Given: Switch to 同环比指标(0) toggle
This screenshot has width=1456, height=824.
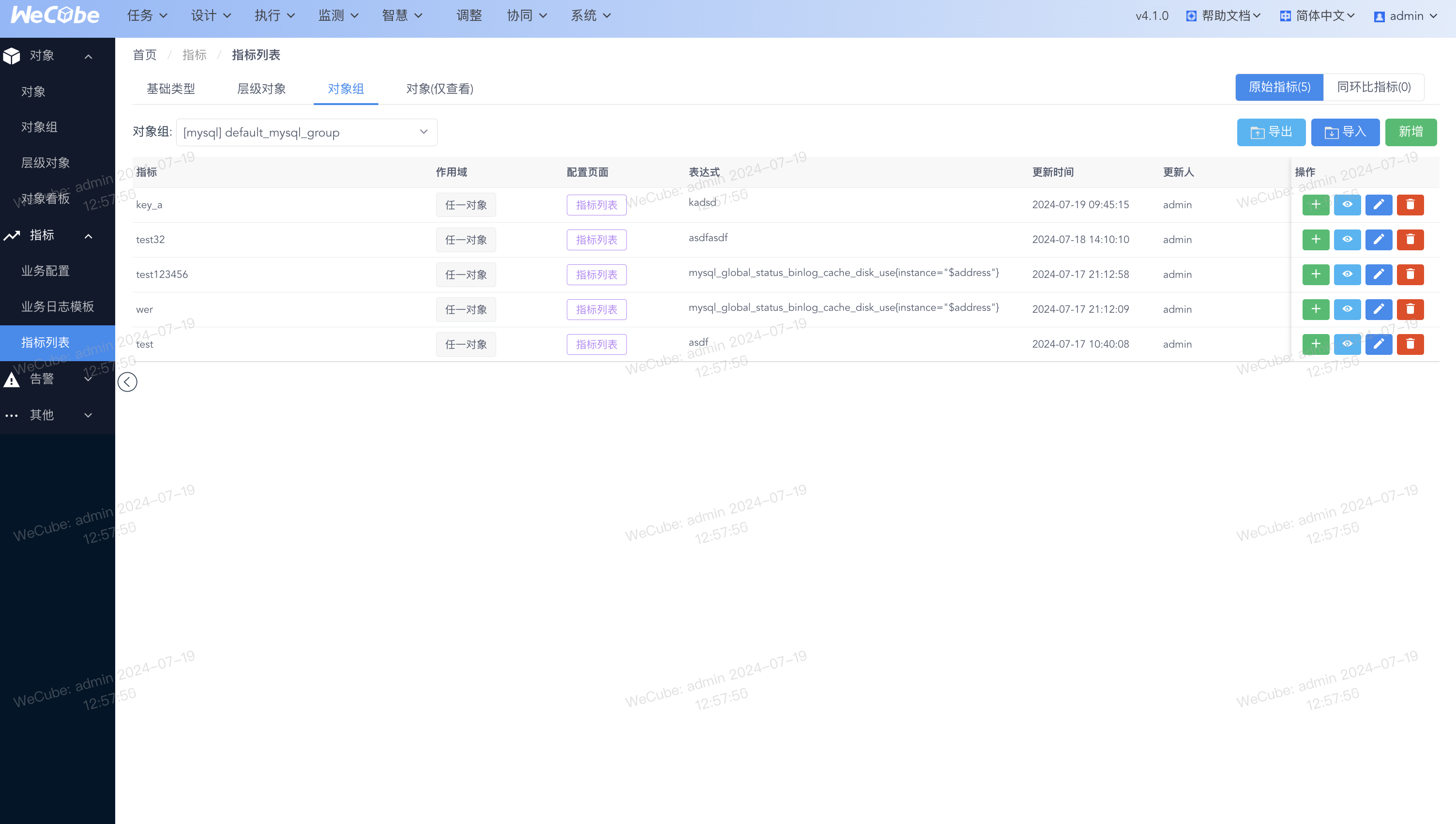Looking at the screenshot, I should (x=1373, y=87).
